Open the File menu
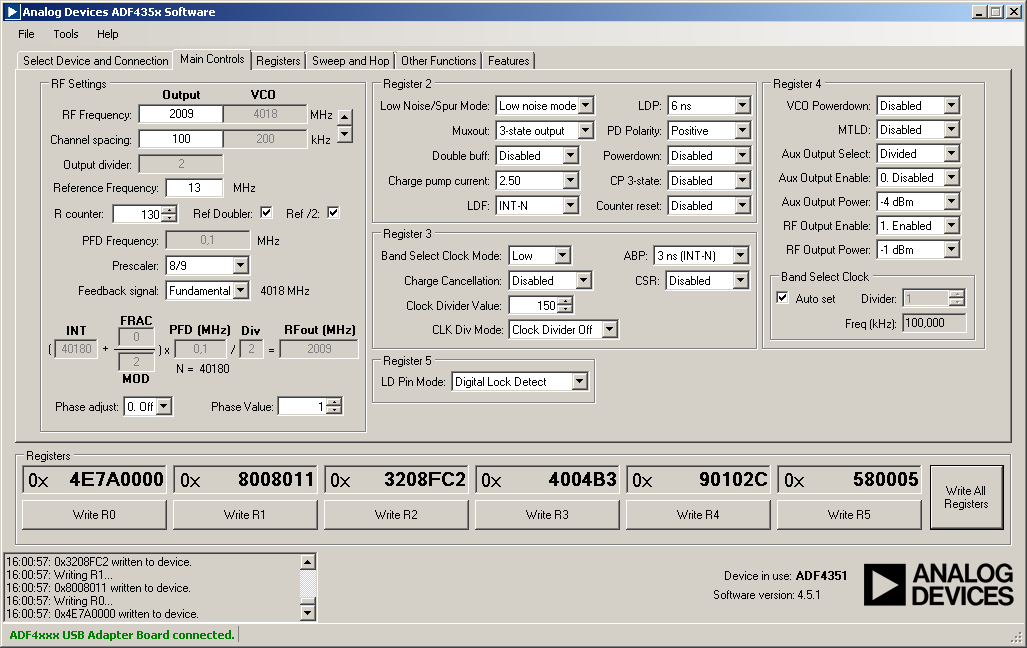Image resolution: width=1027 pixels, height=648 pixels. (x=26, y=34)
